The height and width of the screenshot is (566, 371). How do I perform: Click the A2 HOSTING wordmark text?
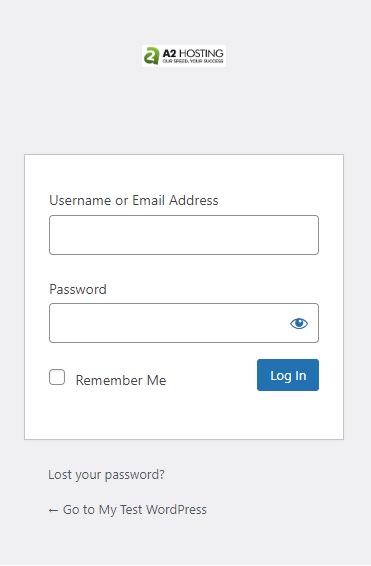193,53
